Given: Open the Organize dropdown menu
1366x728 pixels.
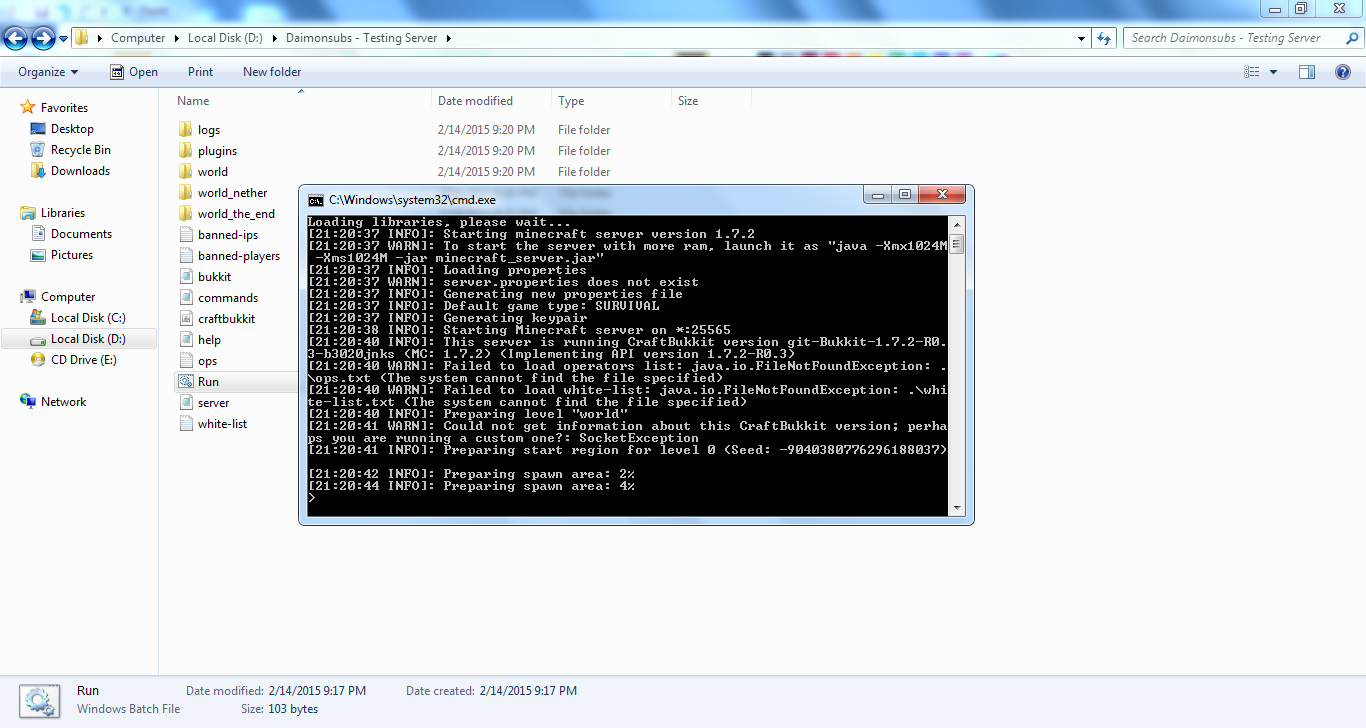Looking at the screenshot, I should [48, 72].
